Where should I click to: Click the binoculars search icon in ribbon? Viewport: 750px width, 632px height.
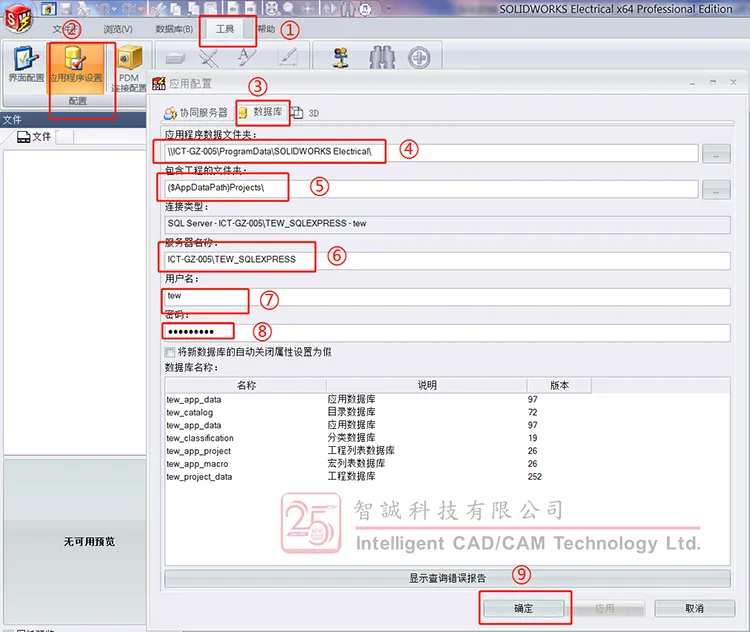[382, 58]
